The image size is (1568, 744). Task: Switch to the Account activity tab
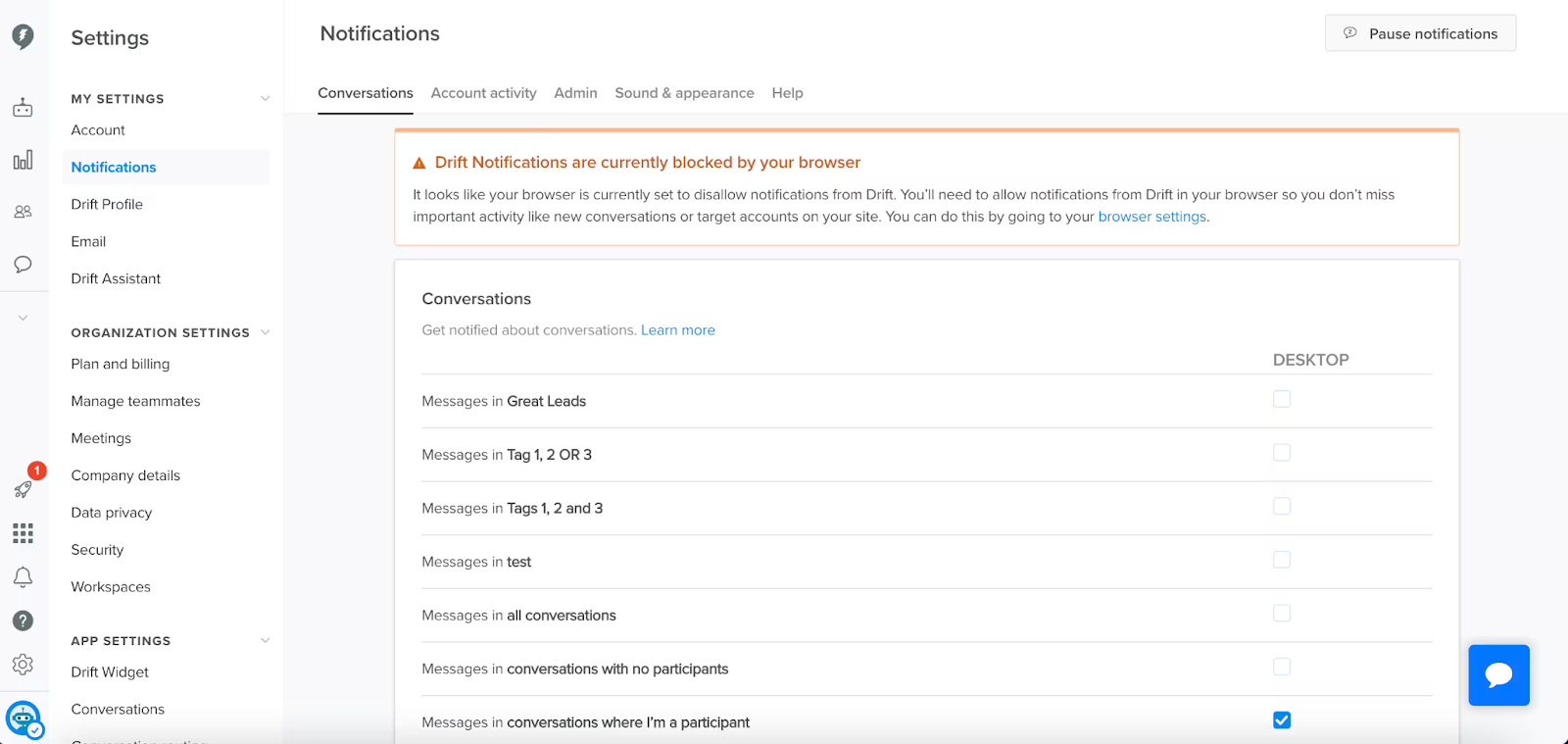tap(484, 93)
